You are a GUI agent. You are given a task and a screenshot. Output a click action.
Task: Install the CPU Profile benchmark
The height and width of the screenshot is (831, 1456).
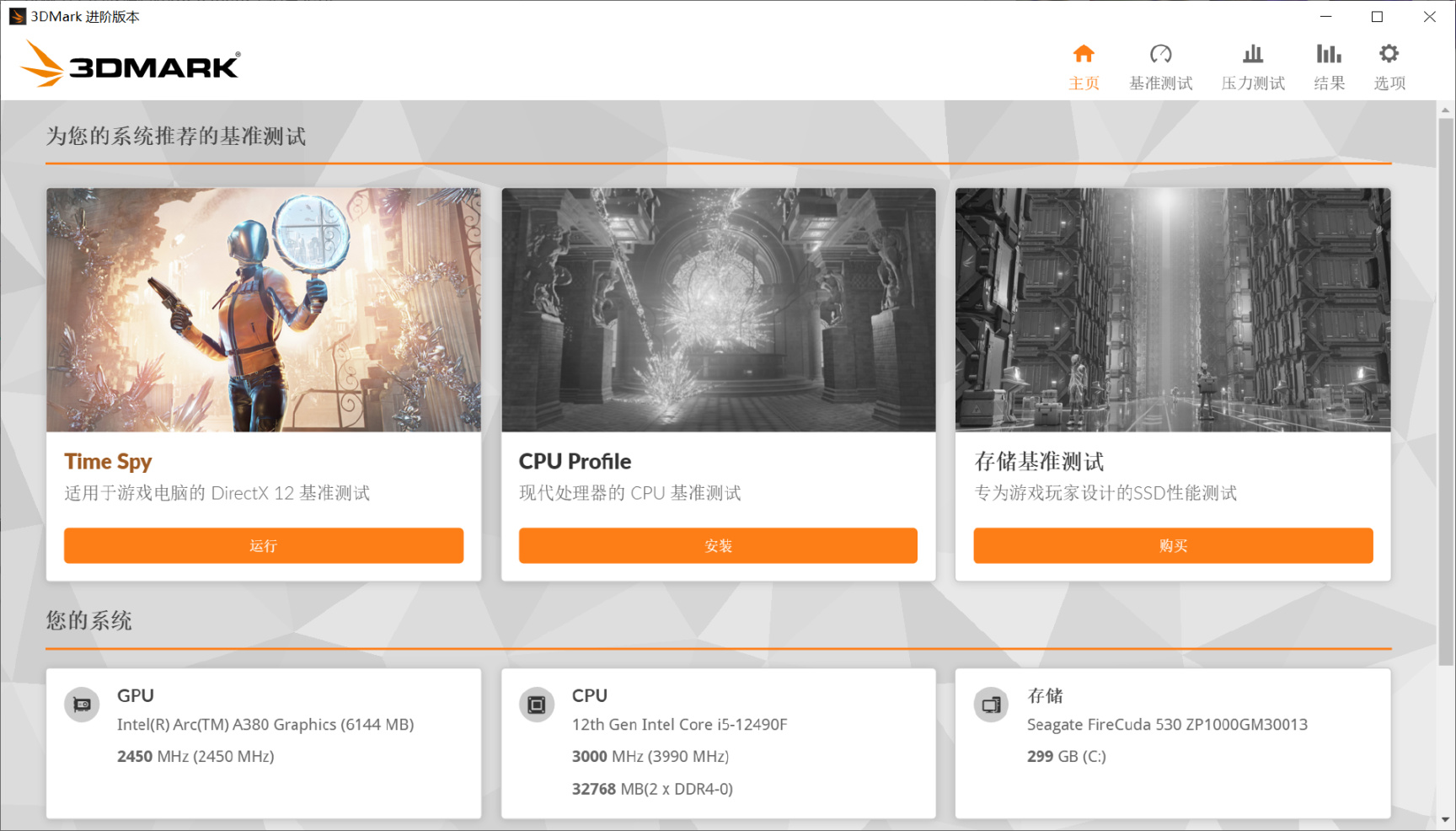click(718, 545)
